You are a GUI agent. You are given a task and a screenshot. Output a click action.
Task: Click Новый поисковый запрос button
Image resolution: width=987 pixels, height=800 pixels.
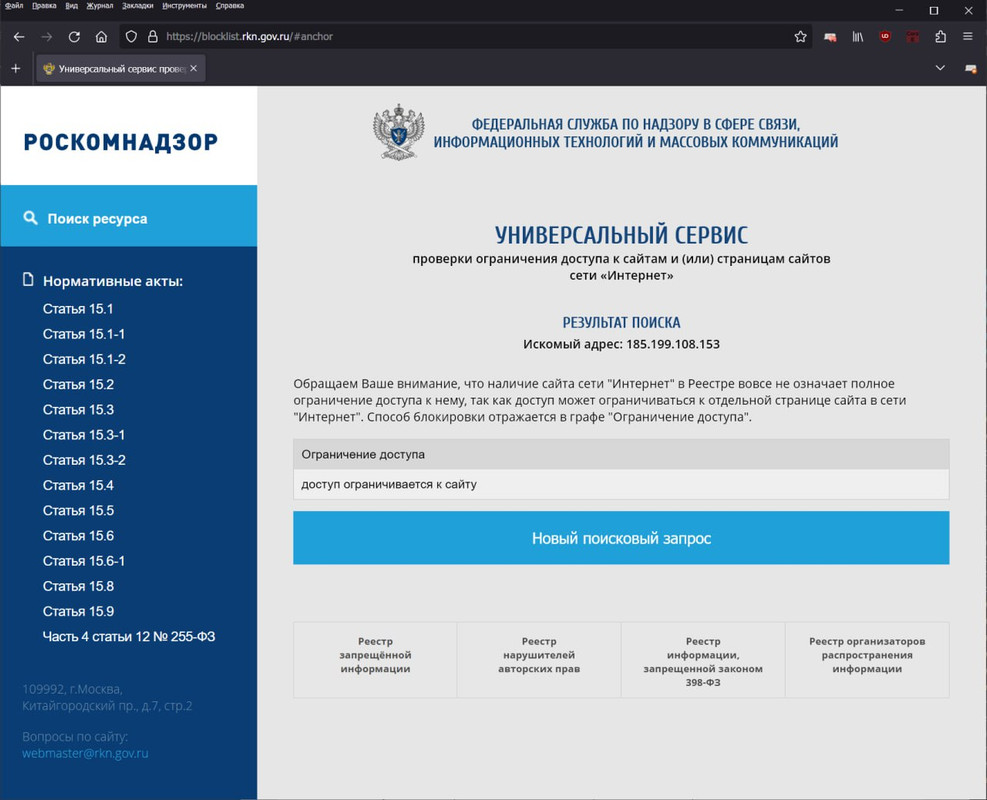(x=621, y=538)
